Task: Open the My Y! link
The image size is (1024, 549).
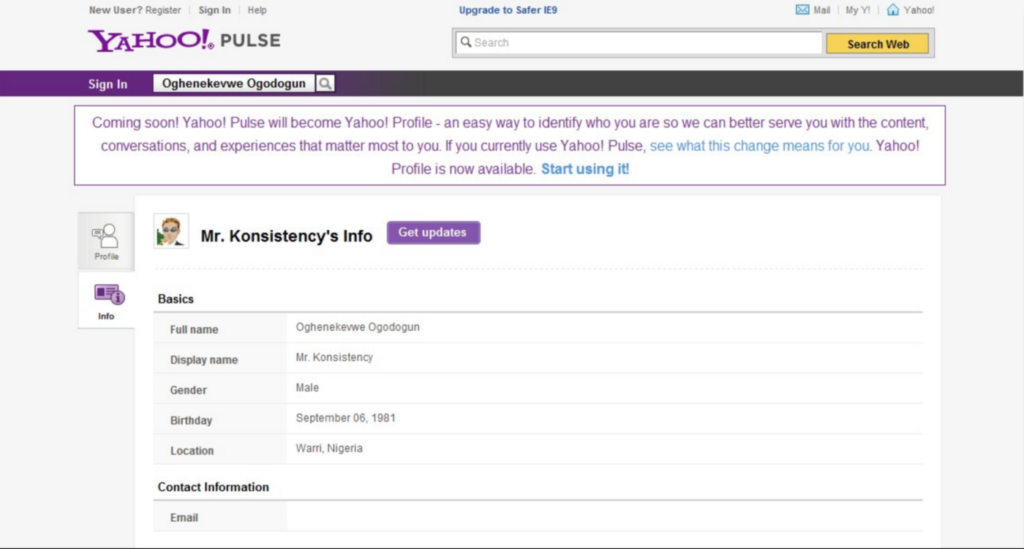Action: (857, 10)
